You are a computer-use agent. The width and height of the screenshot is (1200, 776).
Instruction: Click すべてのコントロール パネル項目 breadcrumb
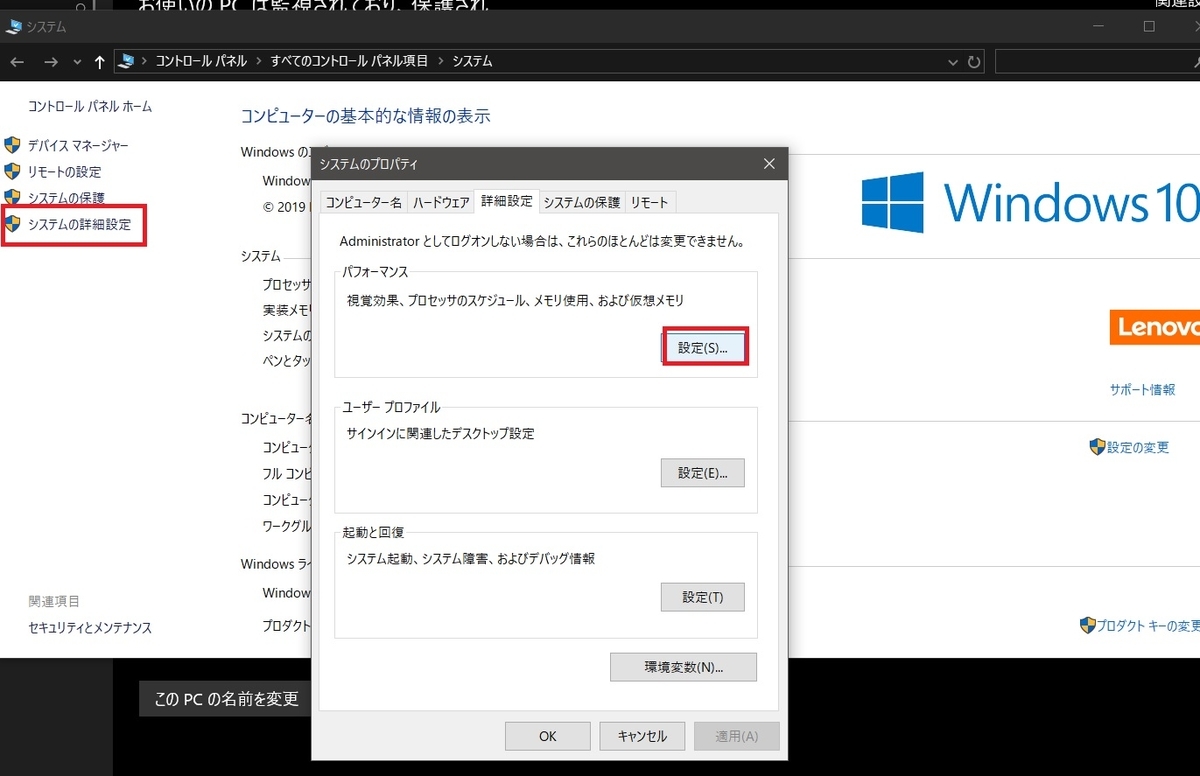click(x=349, y=61)
